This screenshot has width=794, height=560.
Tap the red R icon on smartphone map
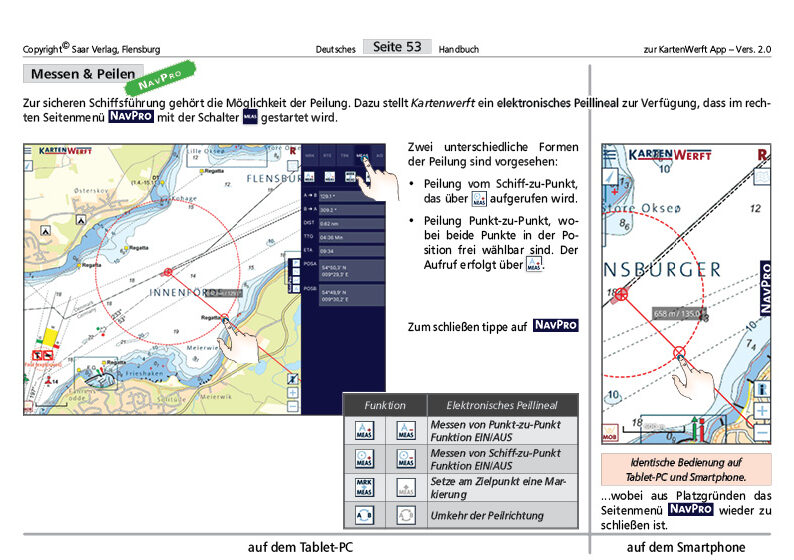763,154
